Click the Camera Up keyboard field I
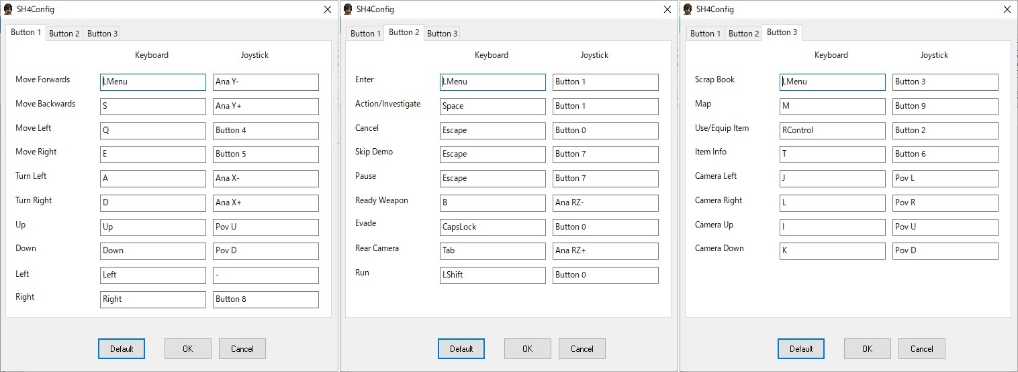Viewport: 1018px width, 372px height. click(833, 227)
